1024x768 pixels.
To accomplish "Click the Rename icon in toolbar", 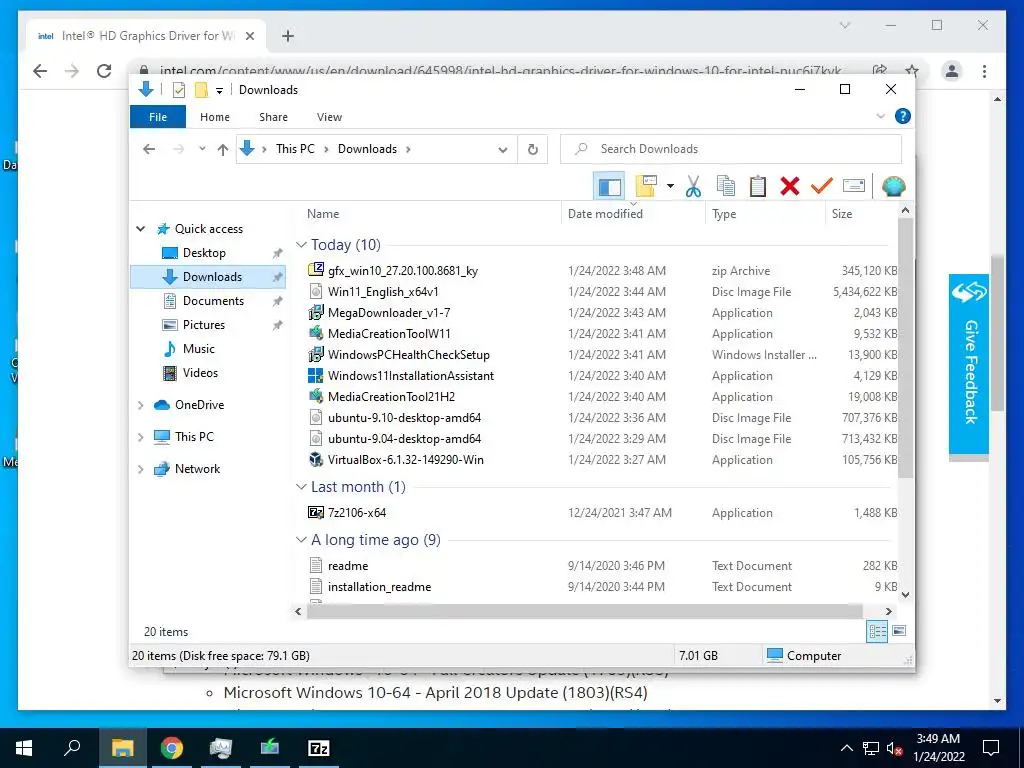I will (854, 187).
